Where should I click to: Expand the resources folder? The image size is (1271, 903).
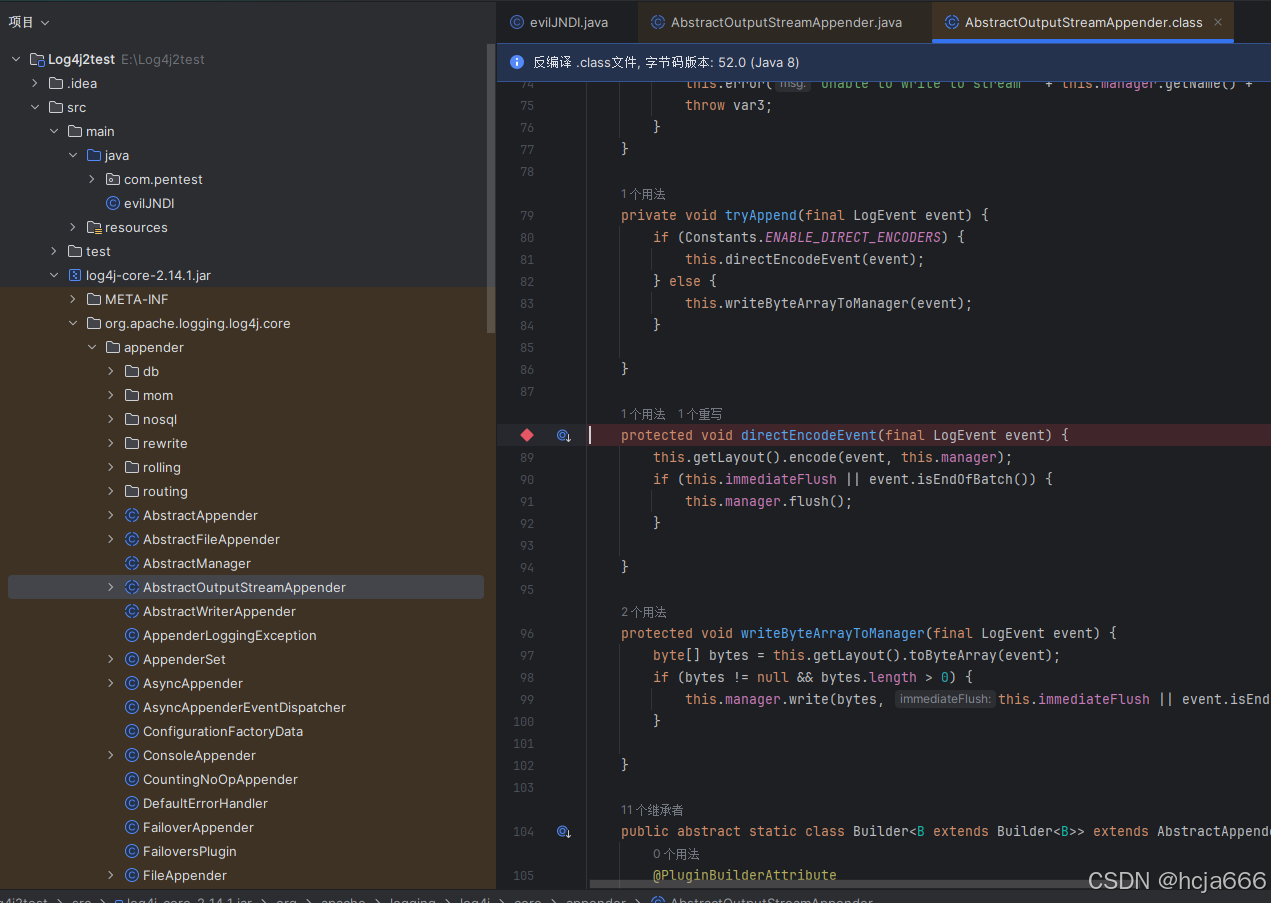[73, 227]
